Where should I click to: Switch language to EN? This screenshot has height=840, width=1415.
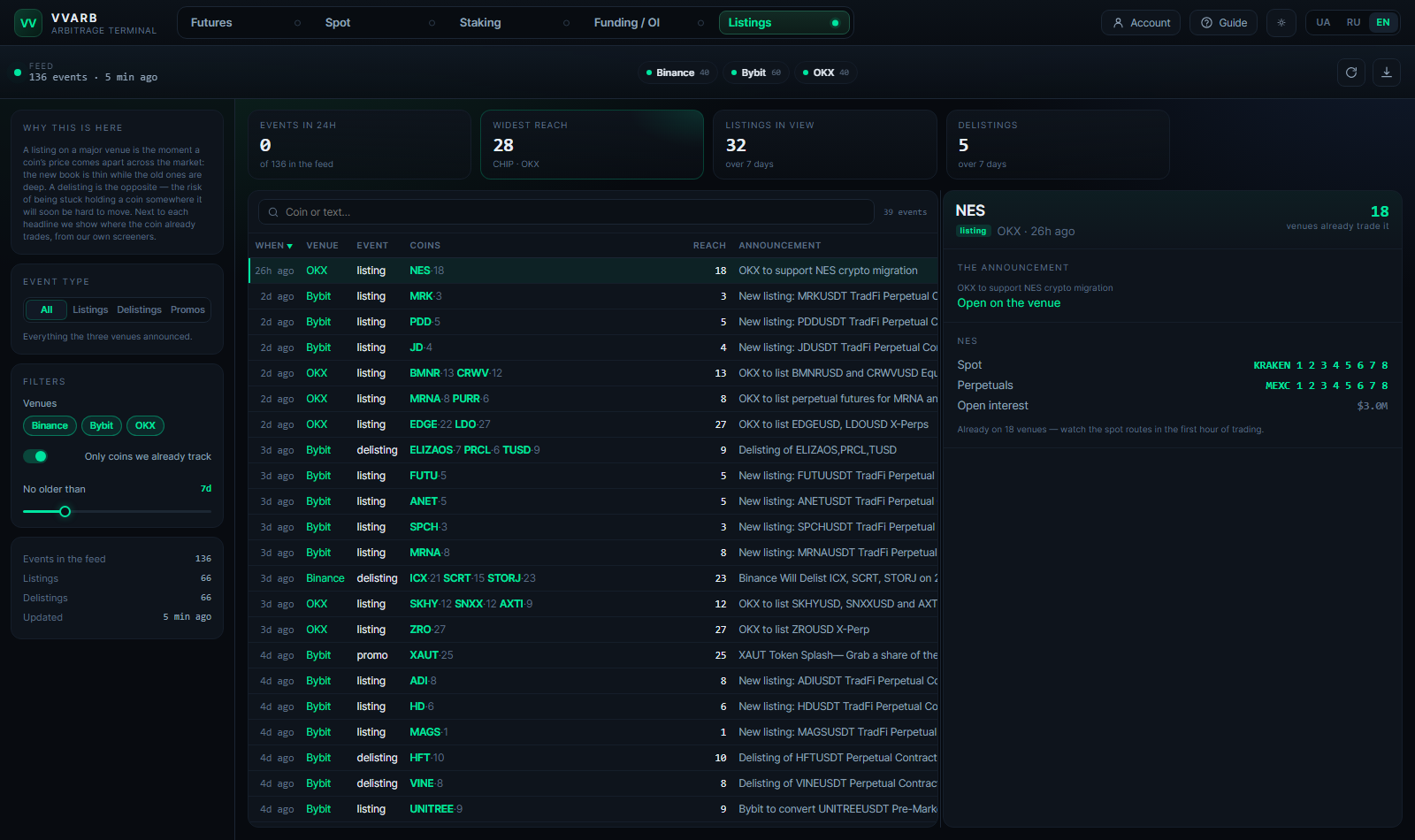pos(1383,23)
